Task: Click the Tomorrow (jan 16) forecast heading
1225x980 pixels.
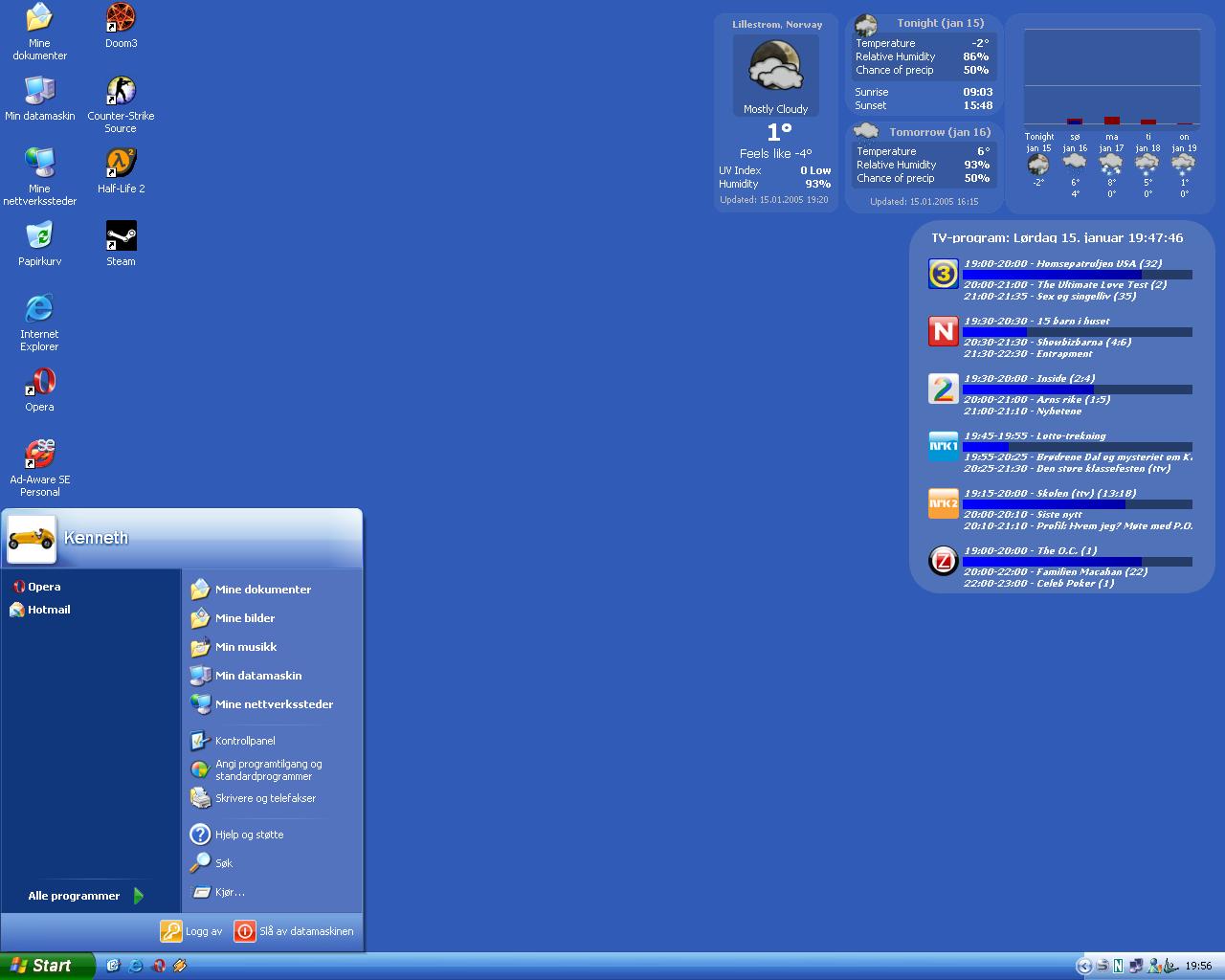Action: [940, 132]
